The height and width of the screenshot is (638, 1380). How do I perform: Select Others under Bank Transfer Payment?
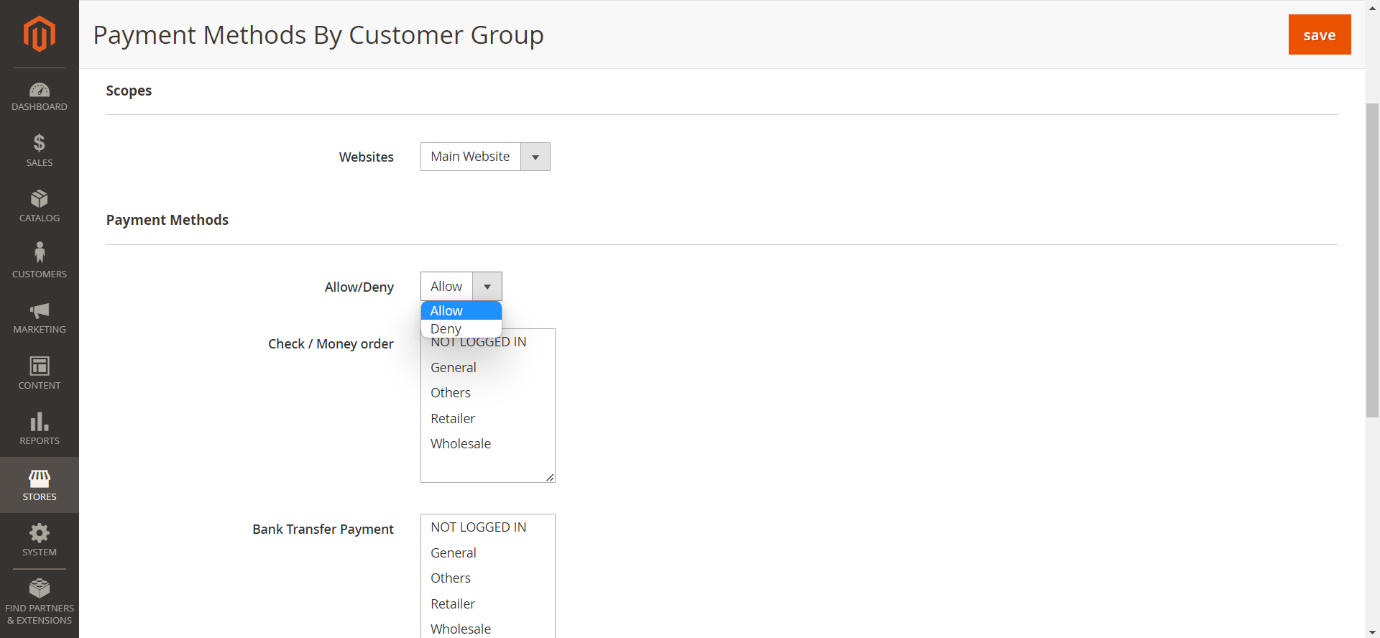click(451, 578)
